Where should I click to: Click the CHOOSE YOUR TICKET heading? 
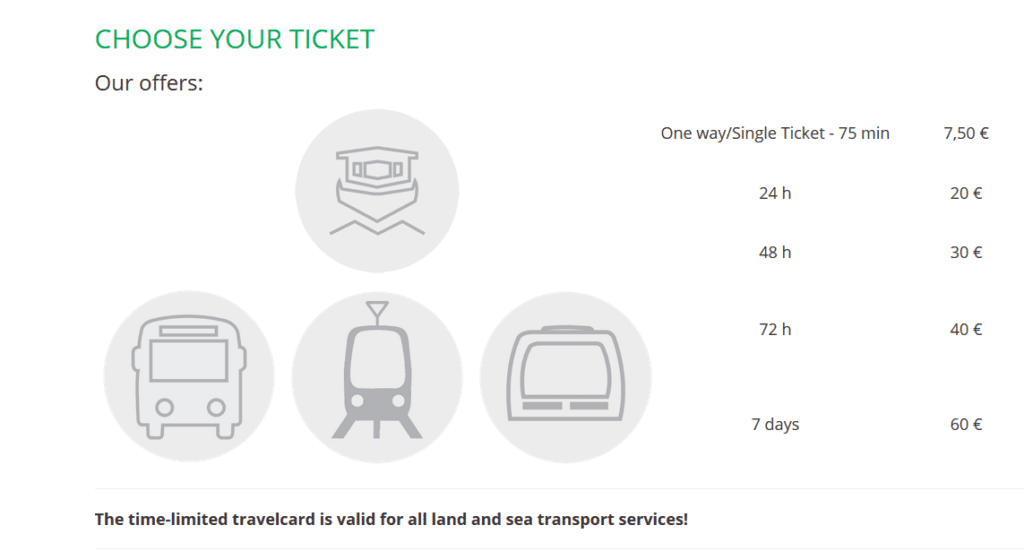(x=234, y=39)
